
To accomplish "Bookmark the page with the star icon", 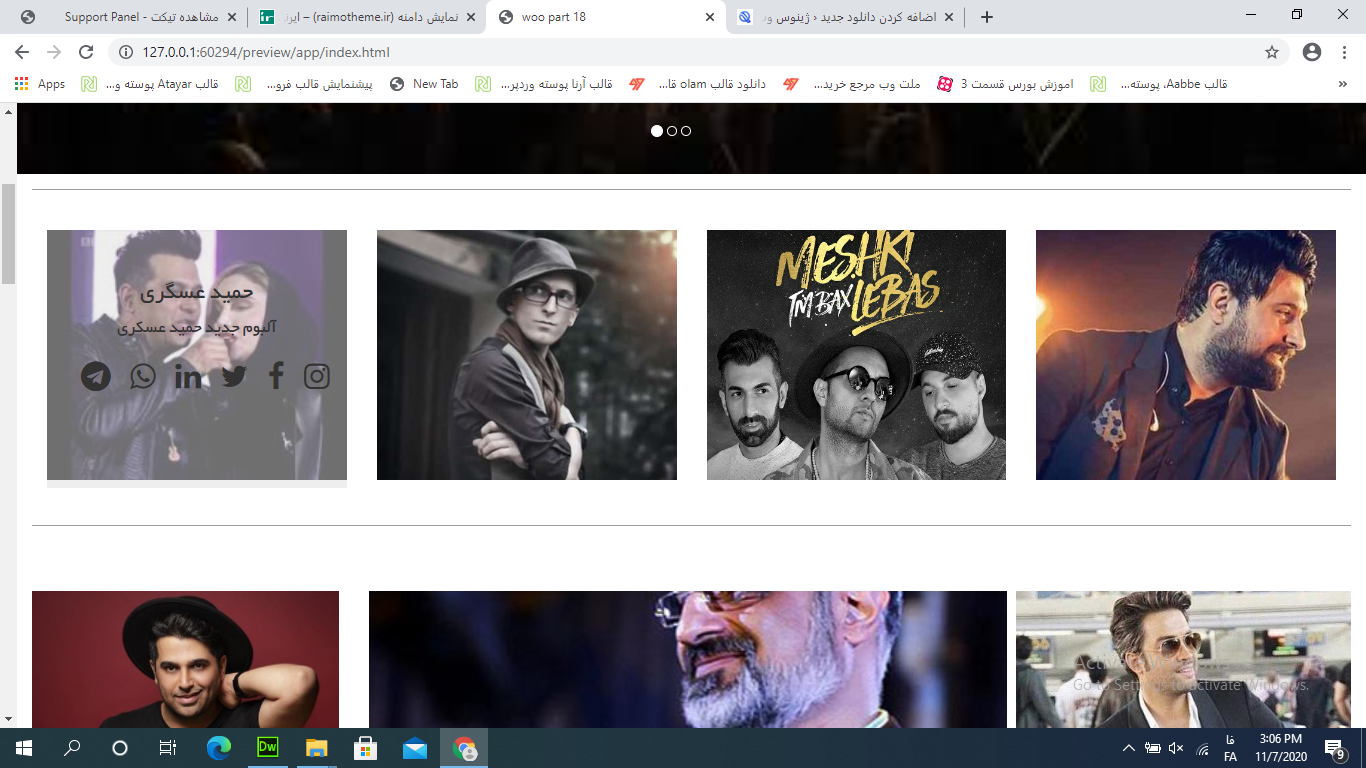I will pos(1272,52).
